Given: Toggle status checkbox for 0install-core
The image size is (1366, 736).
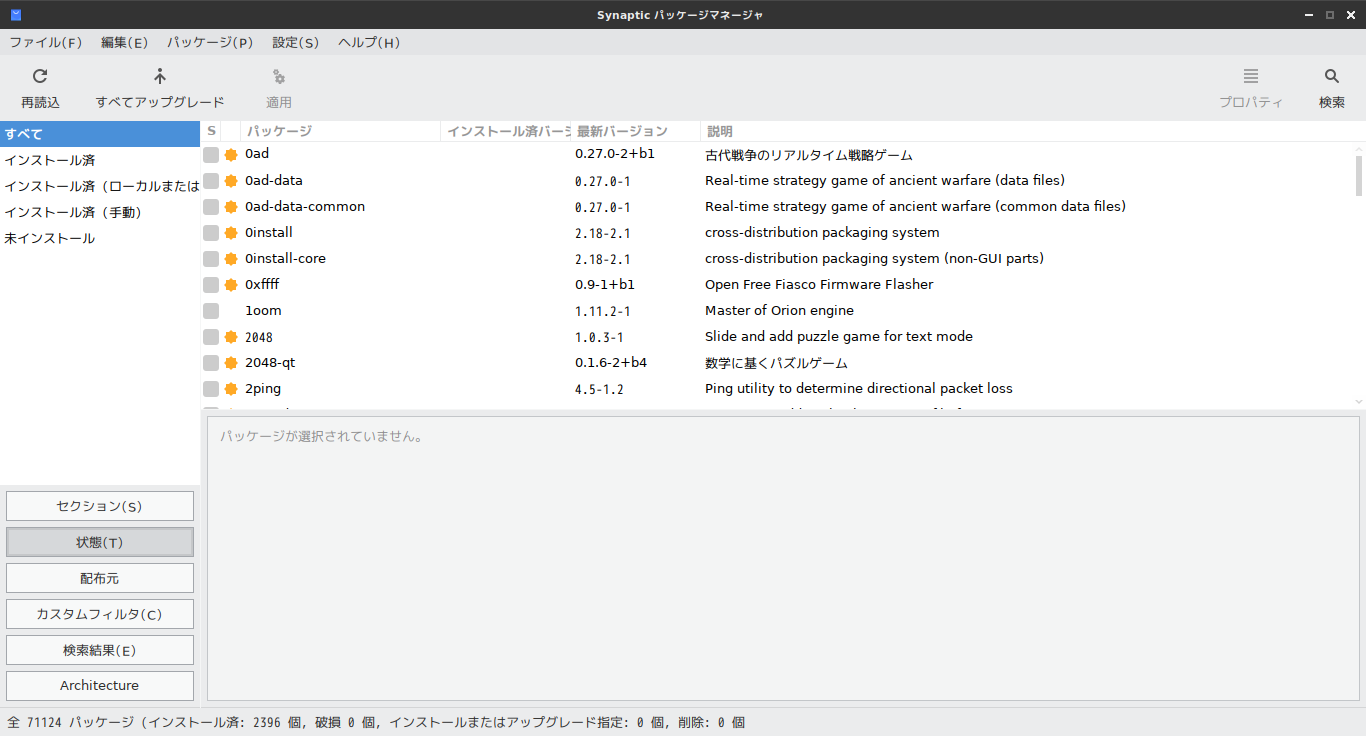Looking at the screenshot, I should (211, 259).
